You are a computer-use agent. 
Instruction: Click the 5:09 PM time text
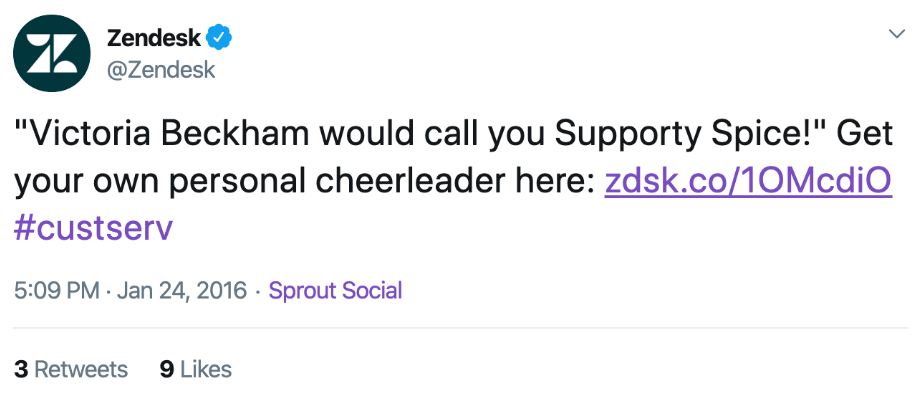click(x=57, y=291)
